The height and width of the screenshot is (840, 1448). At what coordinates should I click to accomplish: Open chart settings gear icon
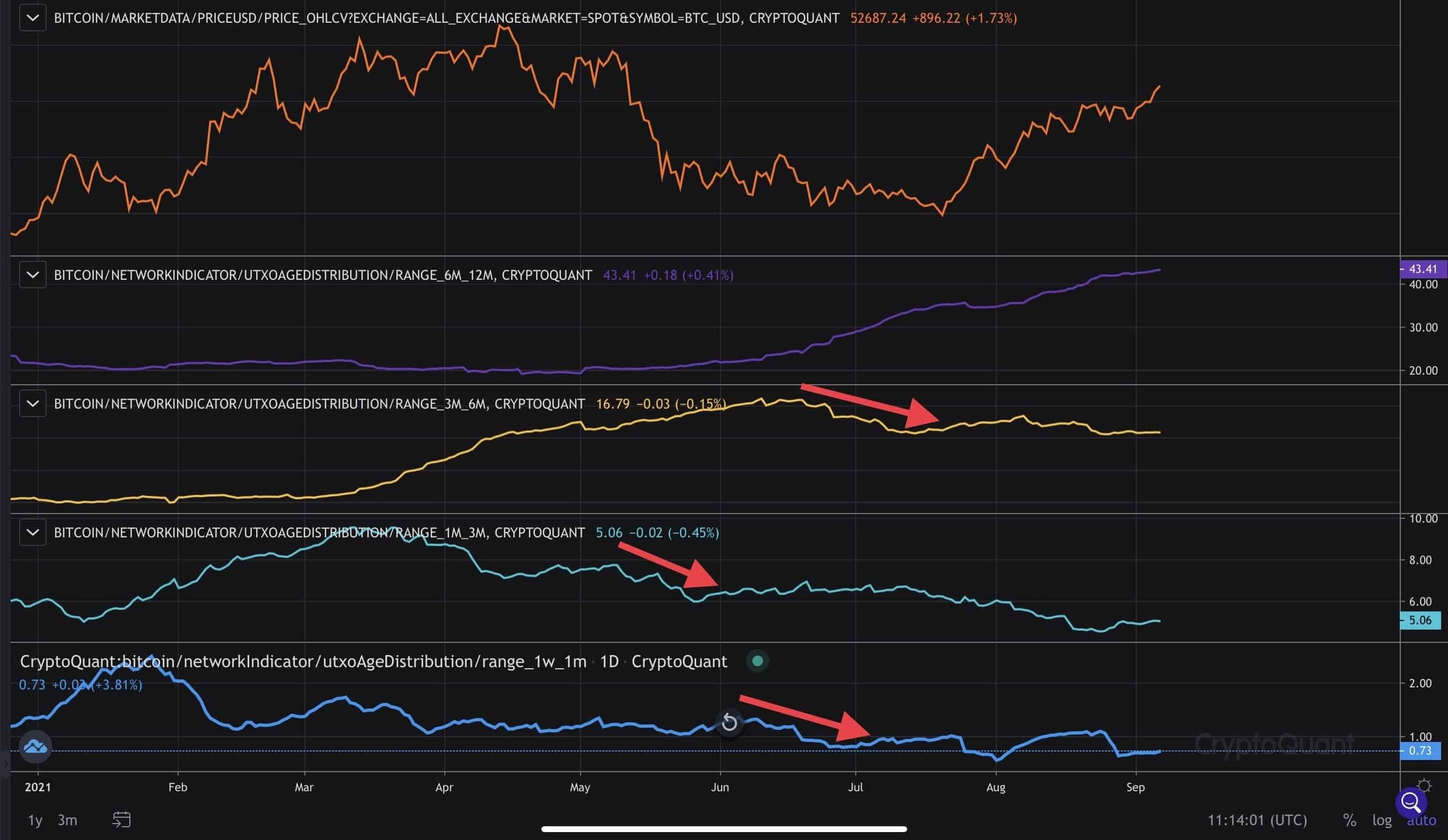point(1424,786)
